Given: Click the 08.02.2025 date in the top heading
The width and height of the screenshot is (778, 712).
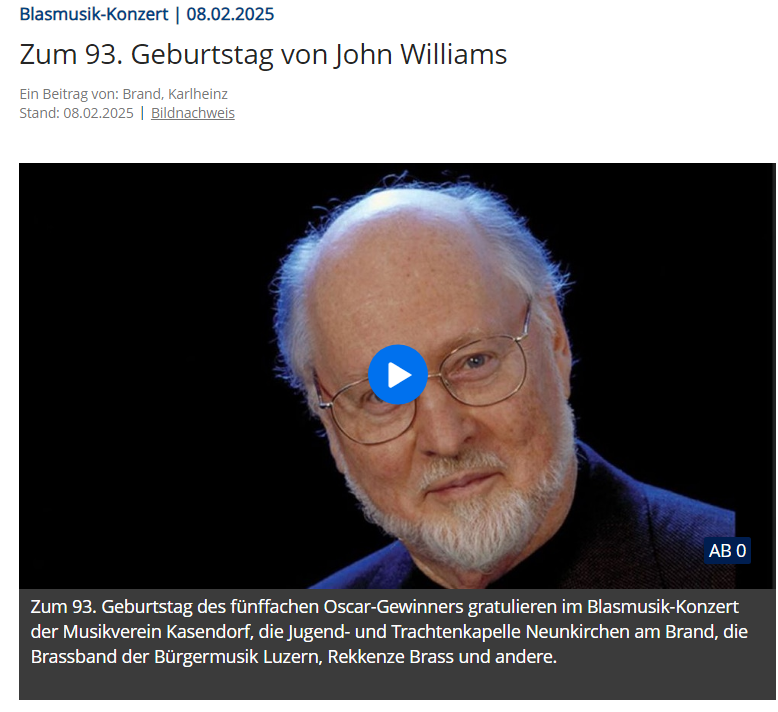Looking at the screenshot, I should [x=230, y=14].
